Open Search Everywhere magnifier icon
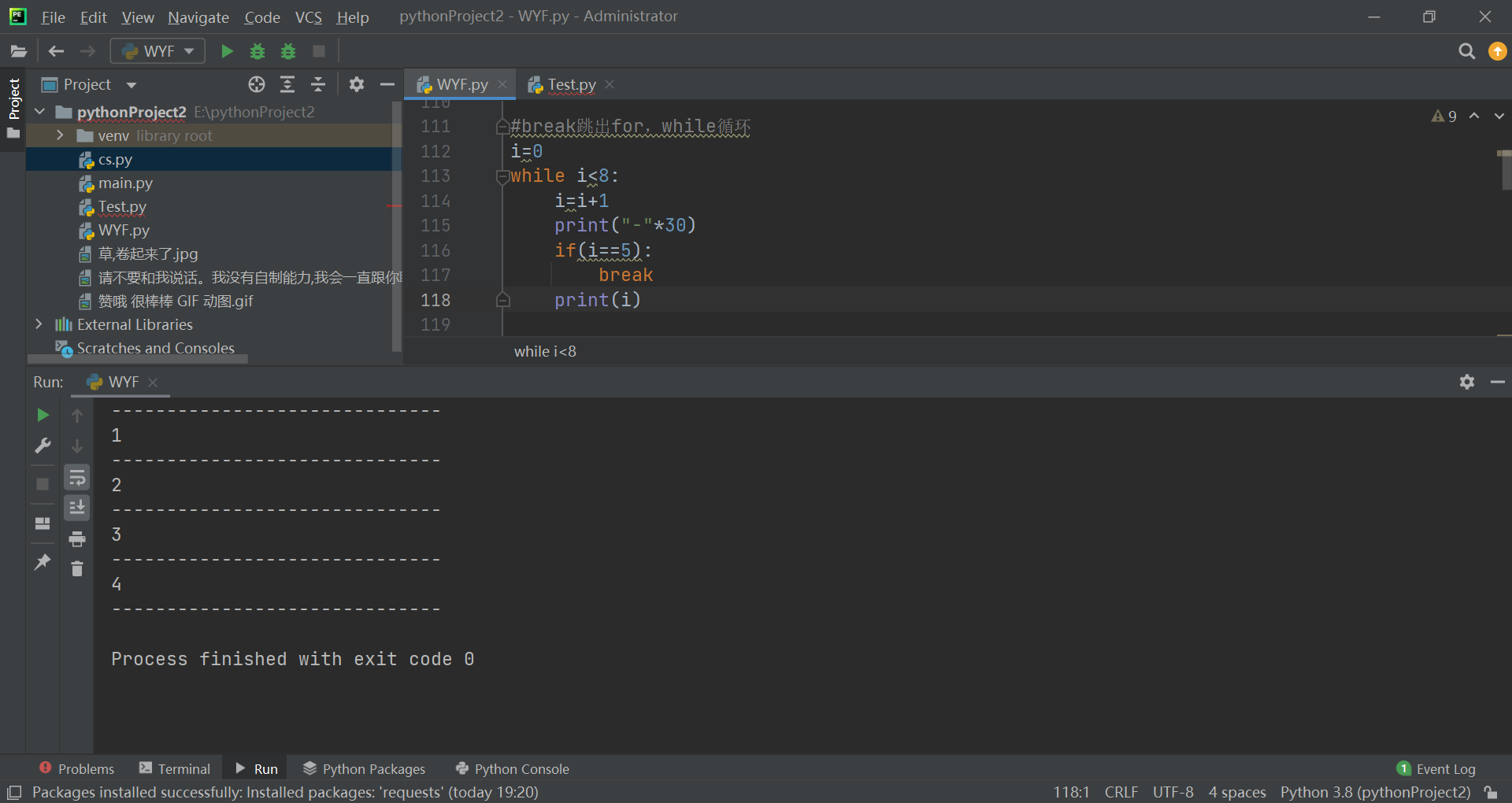This screenshot has height=803, width=1512. pos(1466,51)
